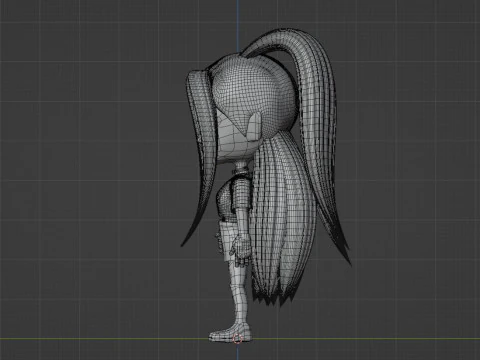Click the 3D cursor at the character's foot
The image size is (480, 360).
coord(237,339)
